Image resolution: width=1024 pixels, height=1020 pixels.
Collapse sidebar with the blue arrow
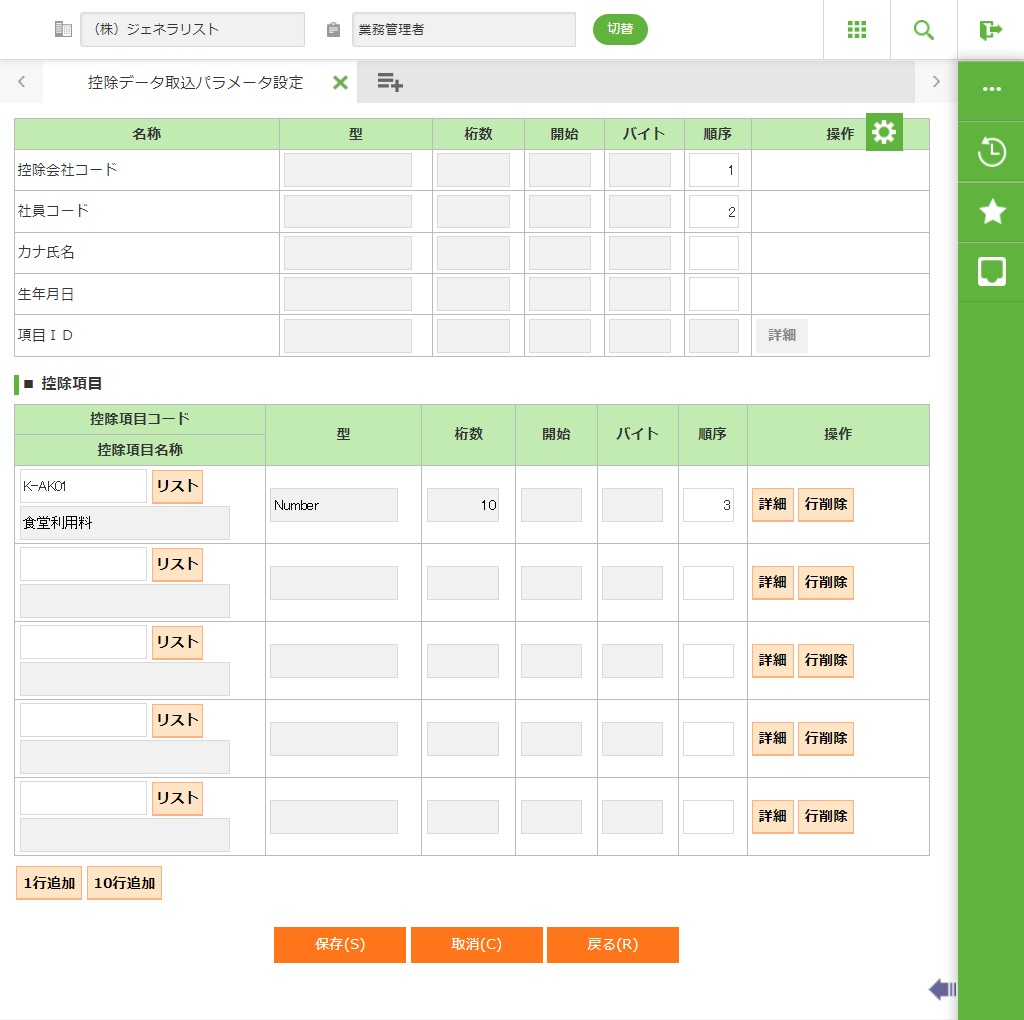click(942, 990)
